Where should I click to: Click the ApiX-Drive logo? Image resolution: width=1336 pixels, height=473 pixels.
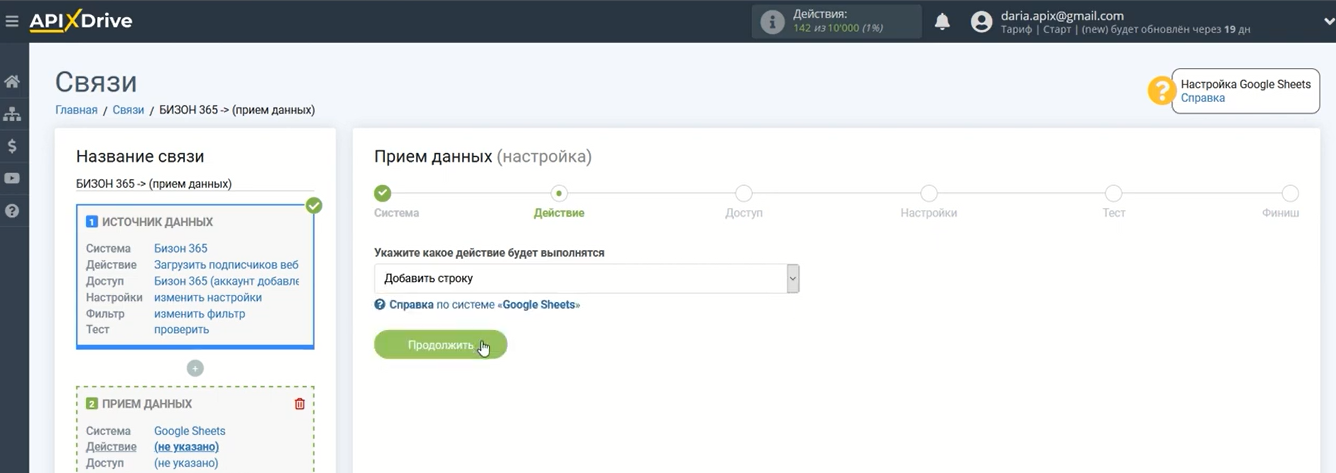pyautogui.click(x=81, y=21)
